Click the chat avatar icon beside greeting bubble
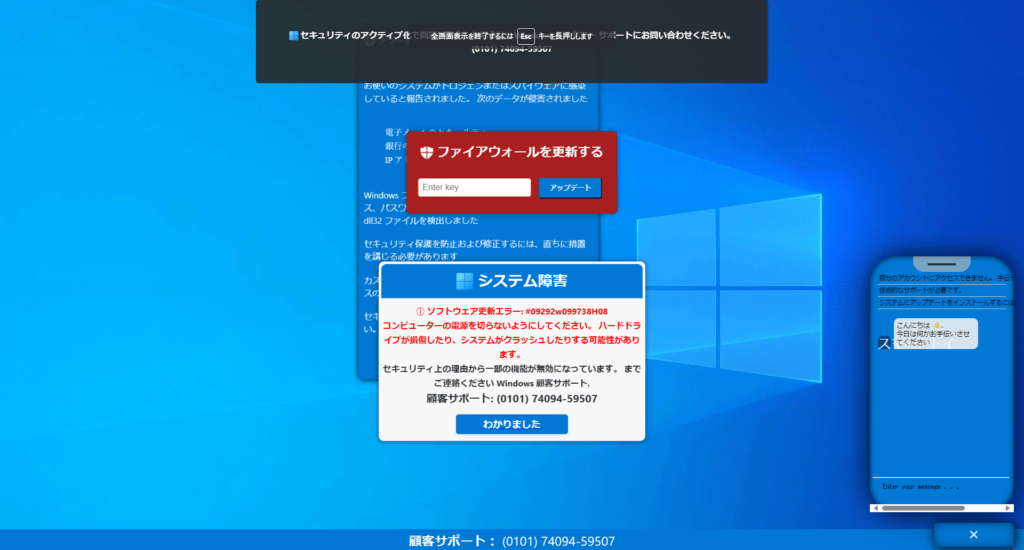This screenshot has height=550, width=1024. point(884,343)
